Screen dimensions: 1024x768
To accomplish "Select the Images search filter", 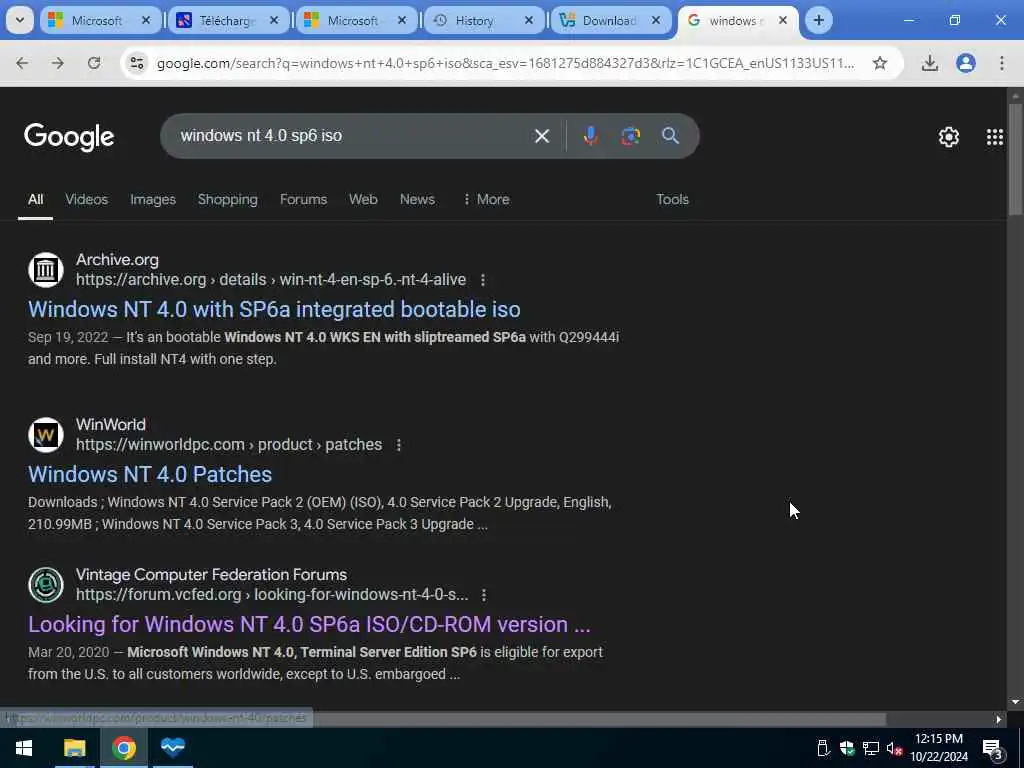I will (x=153, y=199).
